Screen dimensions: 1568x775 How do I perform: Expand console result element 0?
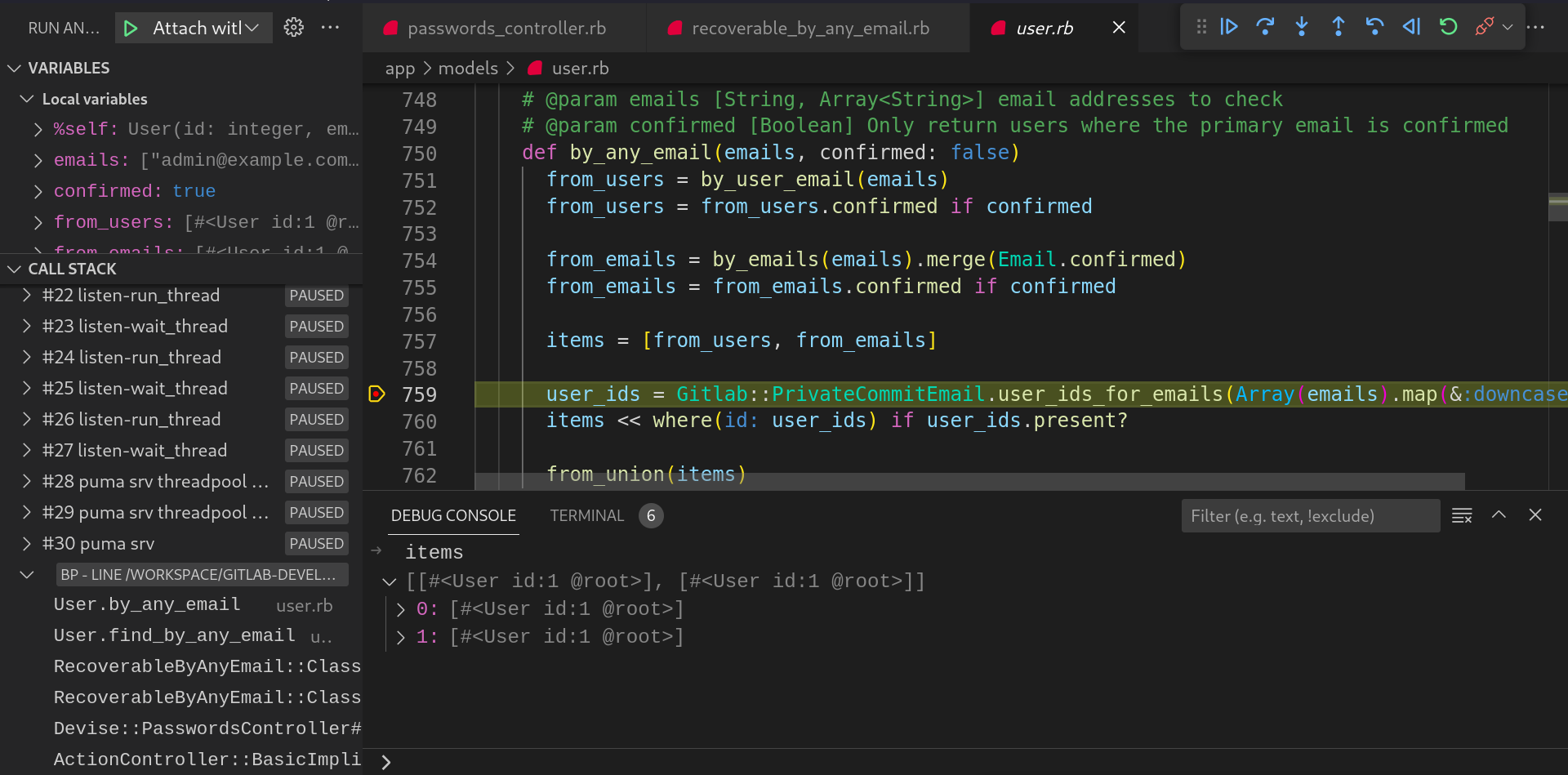coord(400,609)
